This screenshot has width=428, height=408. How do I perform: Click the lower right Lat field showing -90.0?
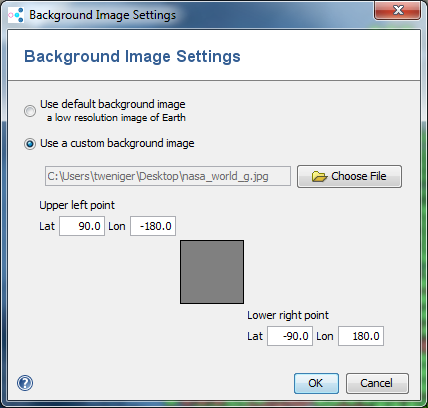point(290,336)
